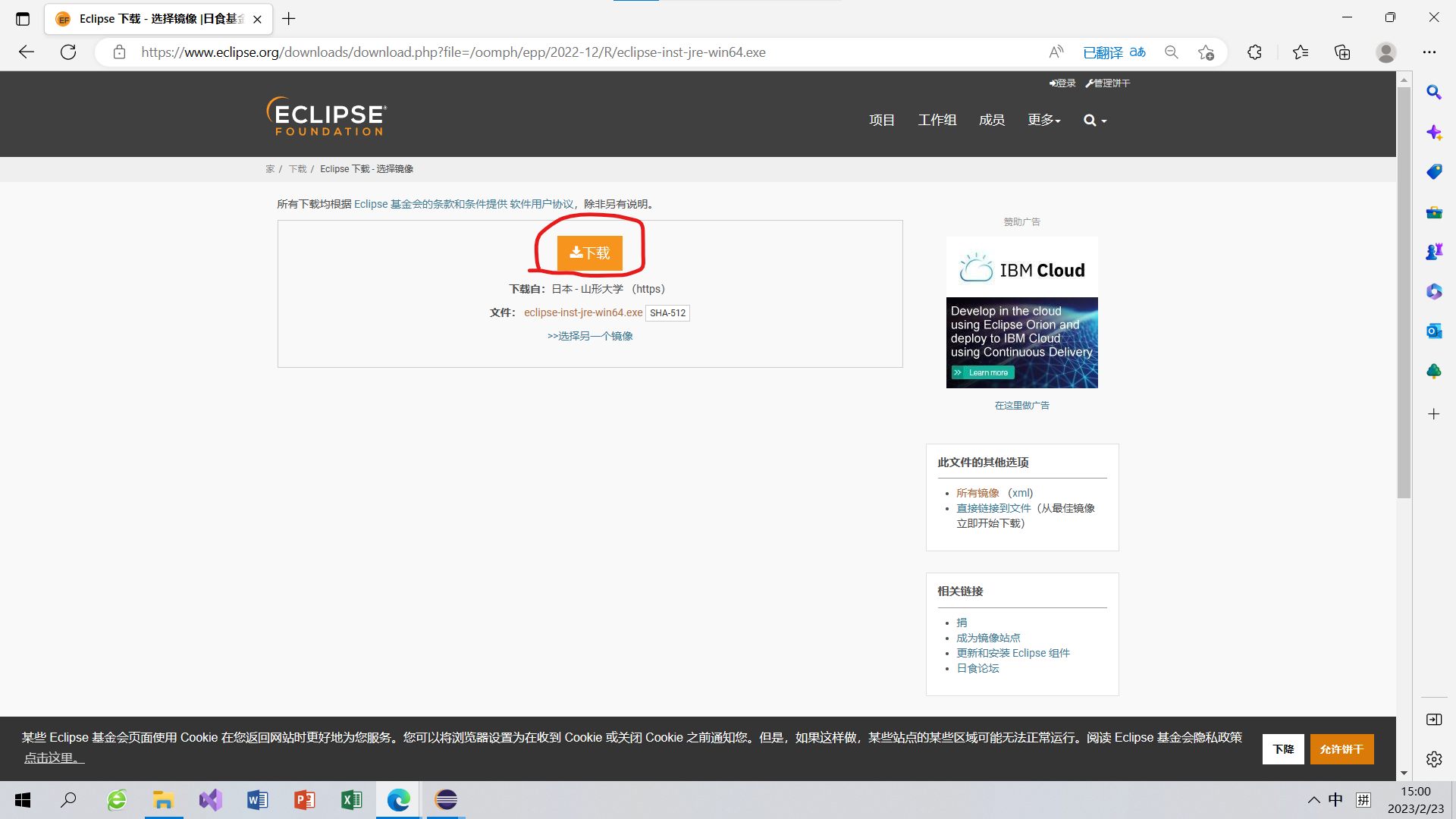Close the Eclipse 下载 browser tab

[x=257, y=19]
